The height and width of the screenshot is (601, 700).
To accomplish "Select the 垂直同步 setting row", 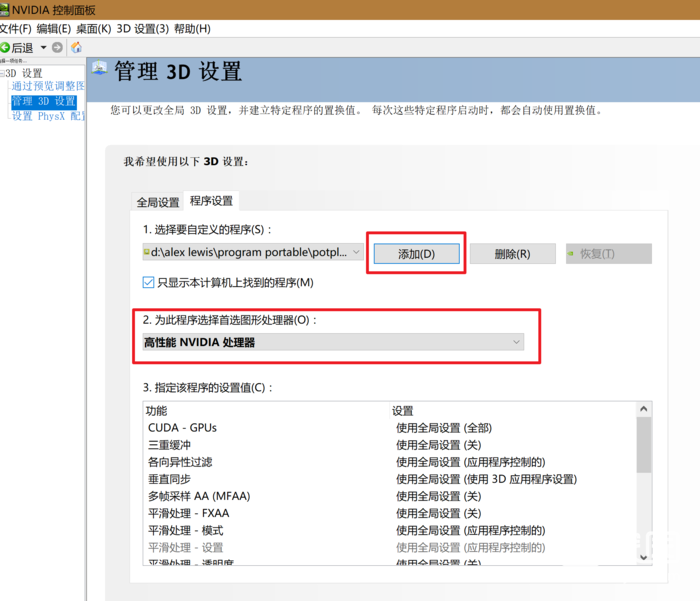I will 390,479.
